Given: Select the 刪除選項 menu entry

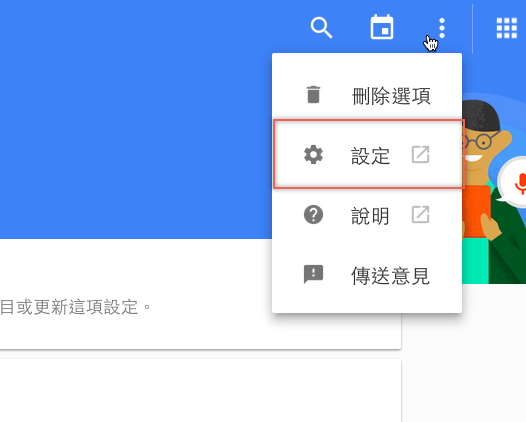Looking at the screenshot, I should tap(367, 95).
